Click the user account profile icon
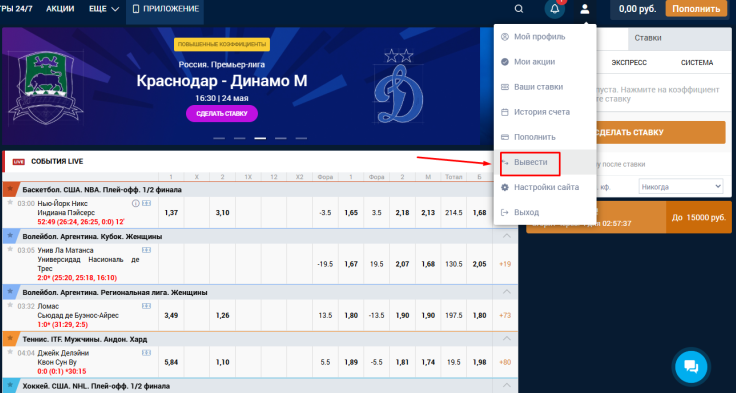 [585, 9]
